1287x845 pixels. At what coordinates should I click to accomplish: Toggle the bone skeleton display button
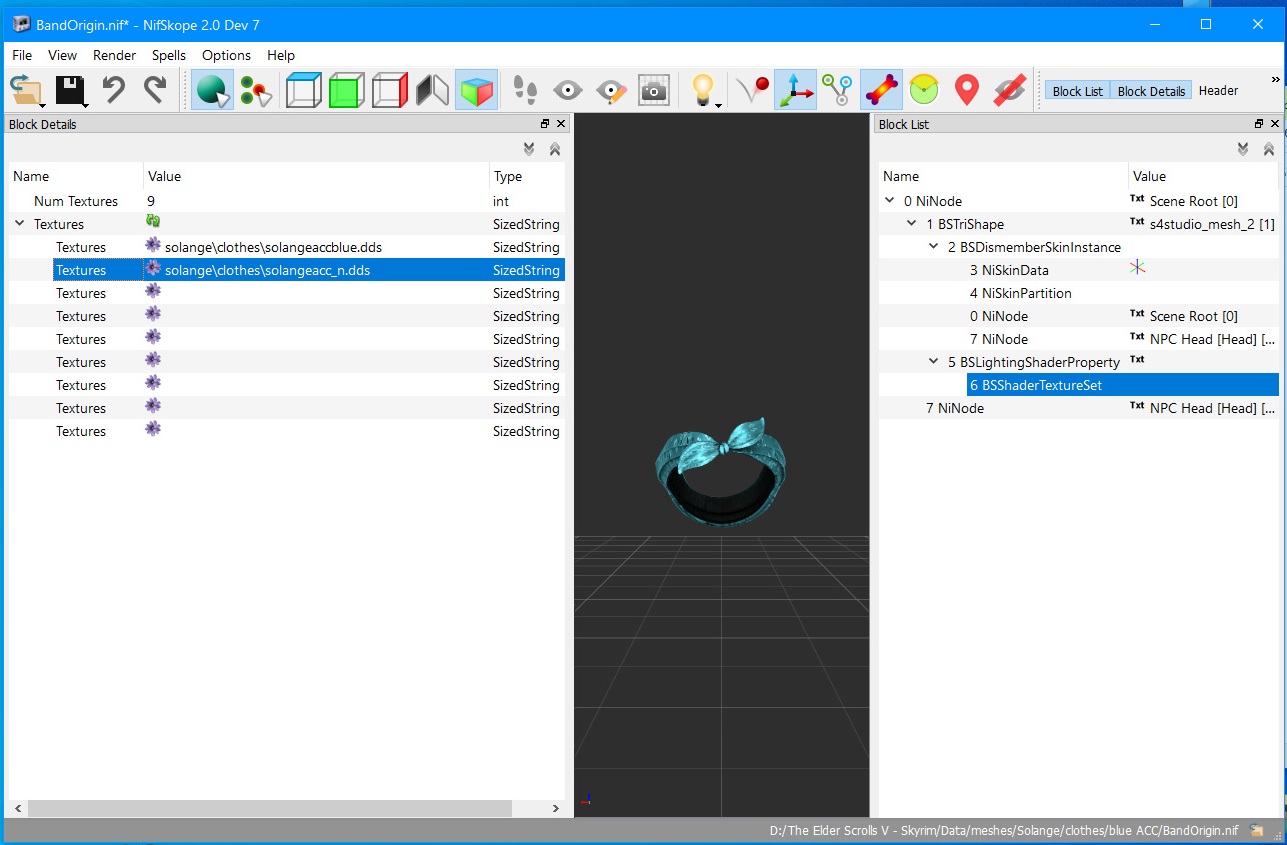point(881,91)
